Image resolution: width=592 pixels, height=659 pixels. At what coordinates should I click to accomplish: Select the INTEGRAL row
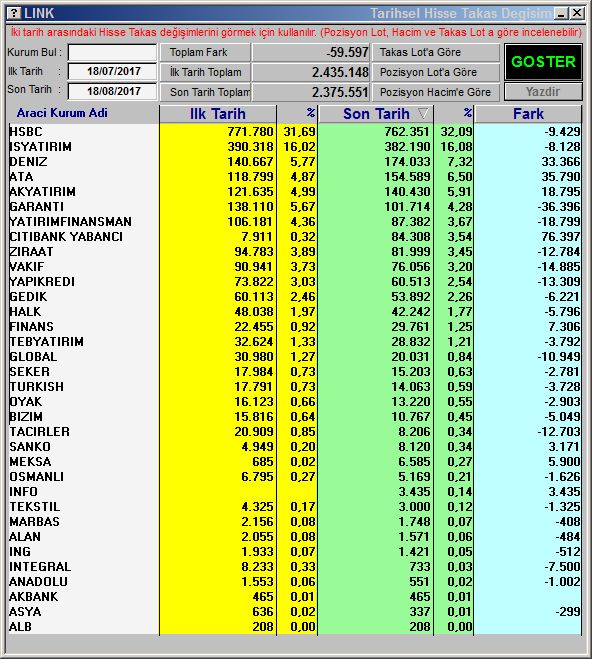pyautogui.click(x=295, y=567)
